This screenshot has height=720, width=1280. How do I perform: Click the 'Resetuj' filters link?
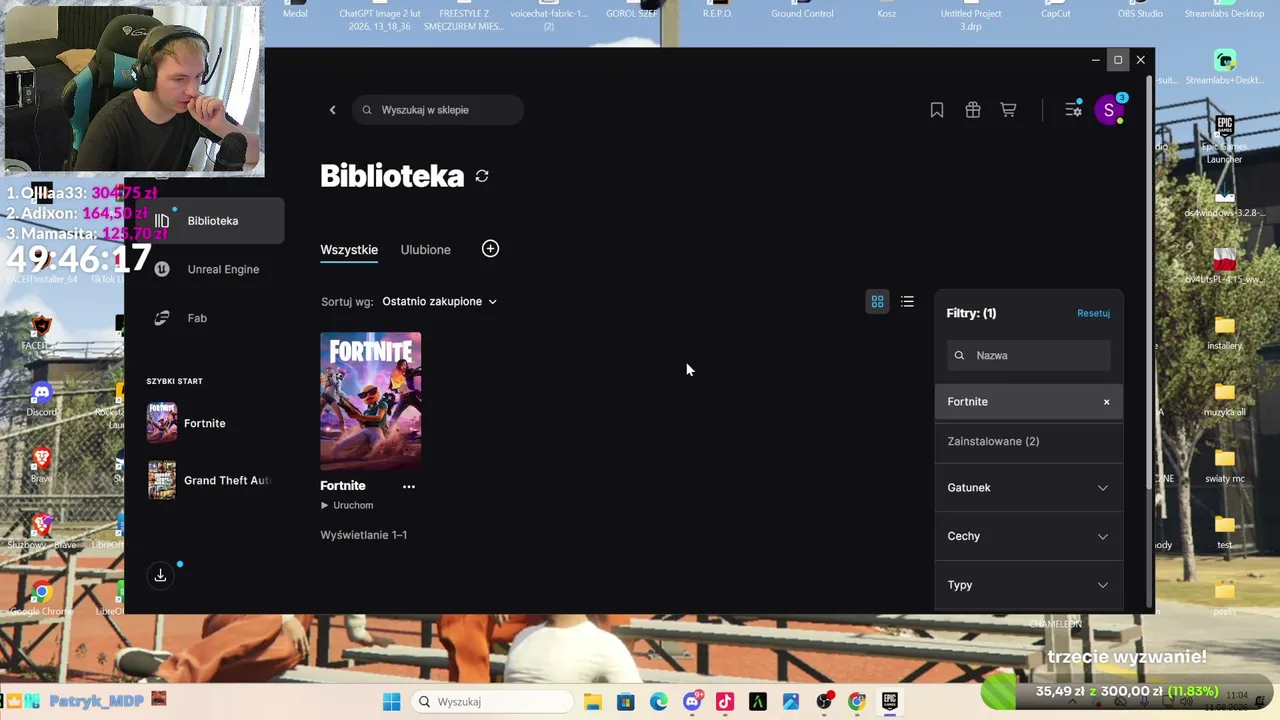1093,313
